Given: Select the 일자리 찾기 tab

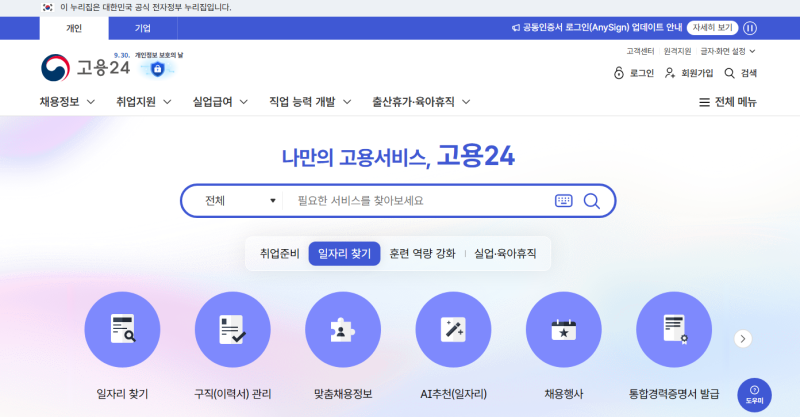Looking at the screenshot, I should [344, 254].
